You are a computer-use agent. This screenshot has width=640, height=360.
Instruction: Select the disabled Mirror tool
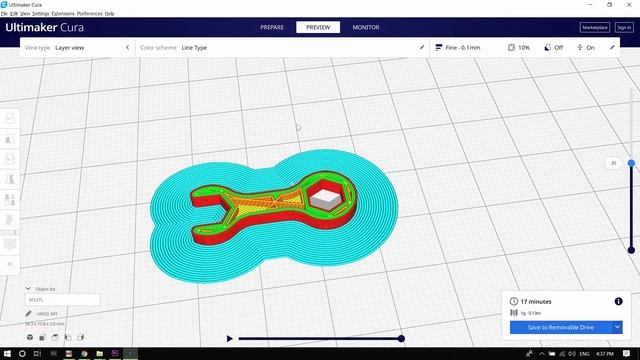[x=10, y=179]
